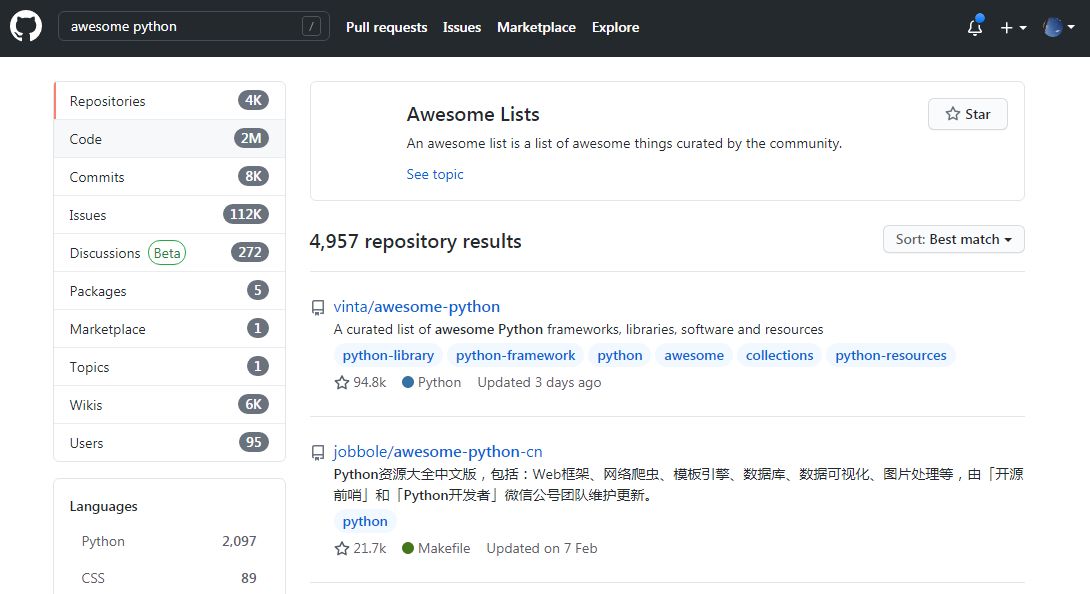Open the notifications bell
The image size is (1090, 594).
coord(975,27)
